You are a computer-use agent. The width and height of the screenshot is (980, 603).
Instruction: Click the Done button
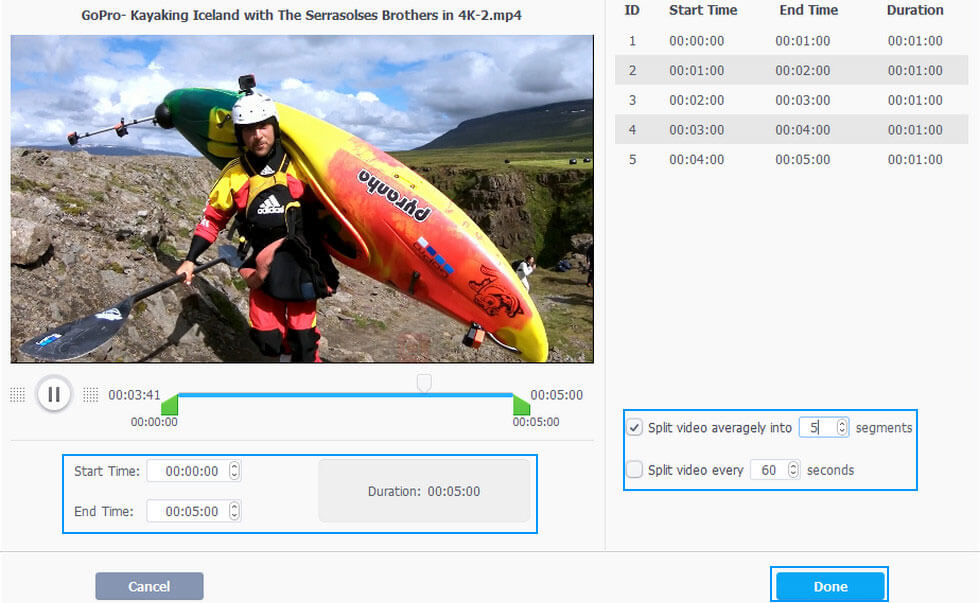click(830, 586)
